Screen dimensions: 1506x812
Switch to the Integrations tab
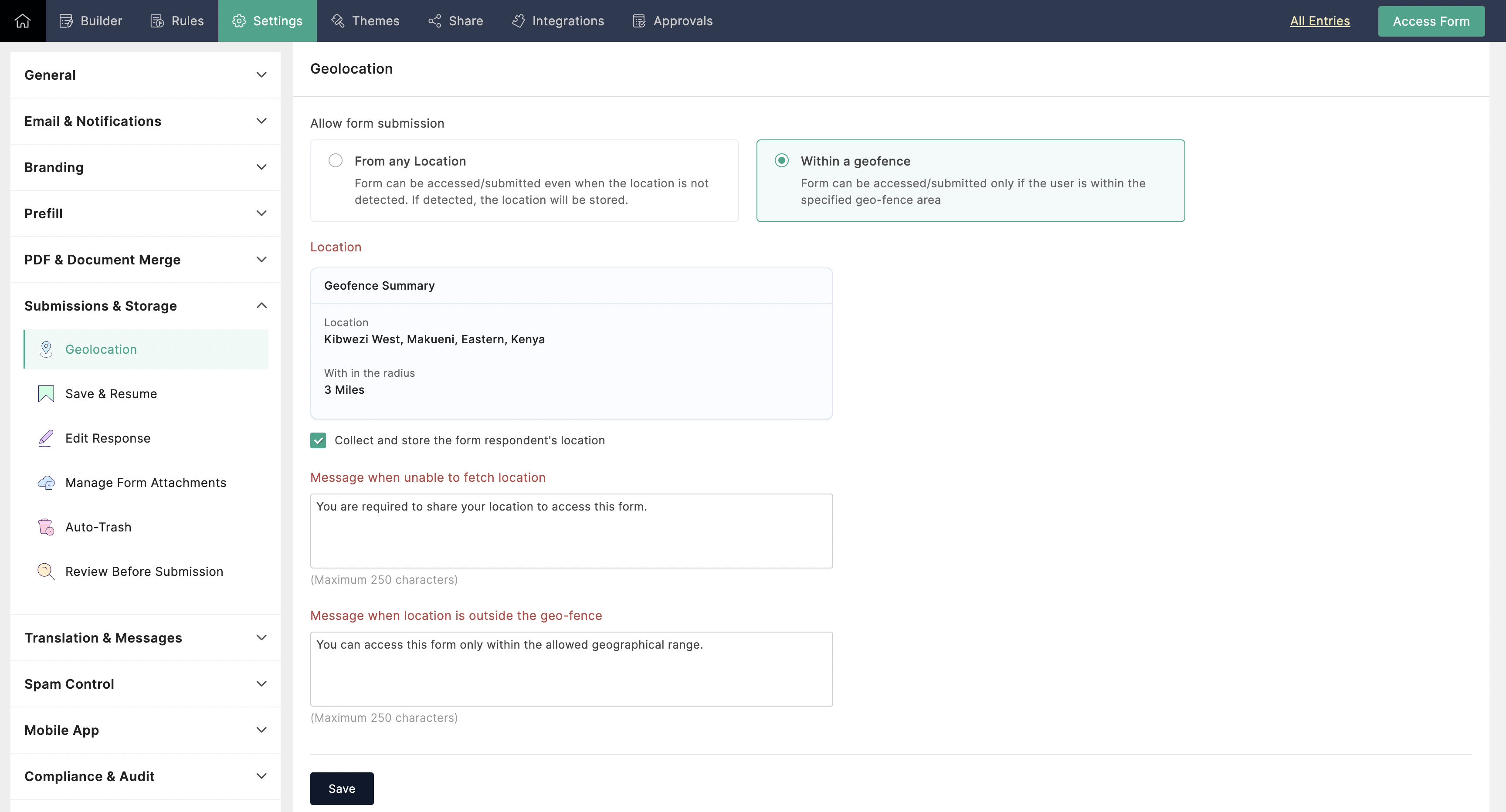[558, 21]
